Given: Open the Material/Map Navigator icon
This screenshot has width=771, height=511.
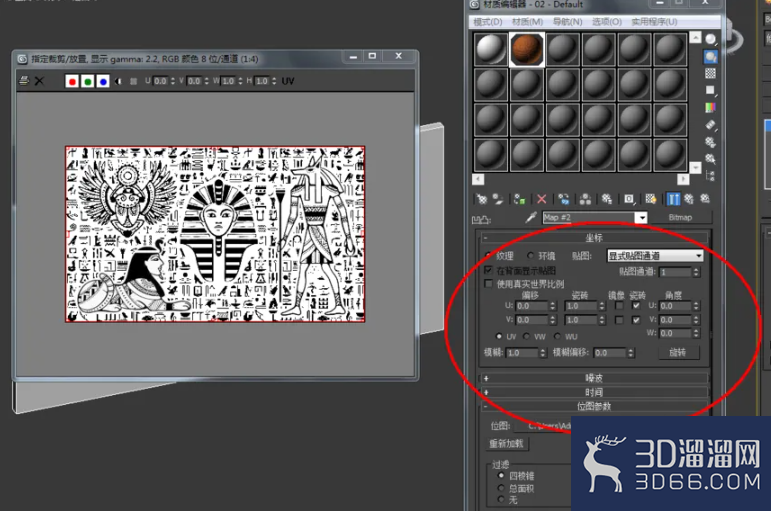Looking at the screenshot, I should 711,175.
